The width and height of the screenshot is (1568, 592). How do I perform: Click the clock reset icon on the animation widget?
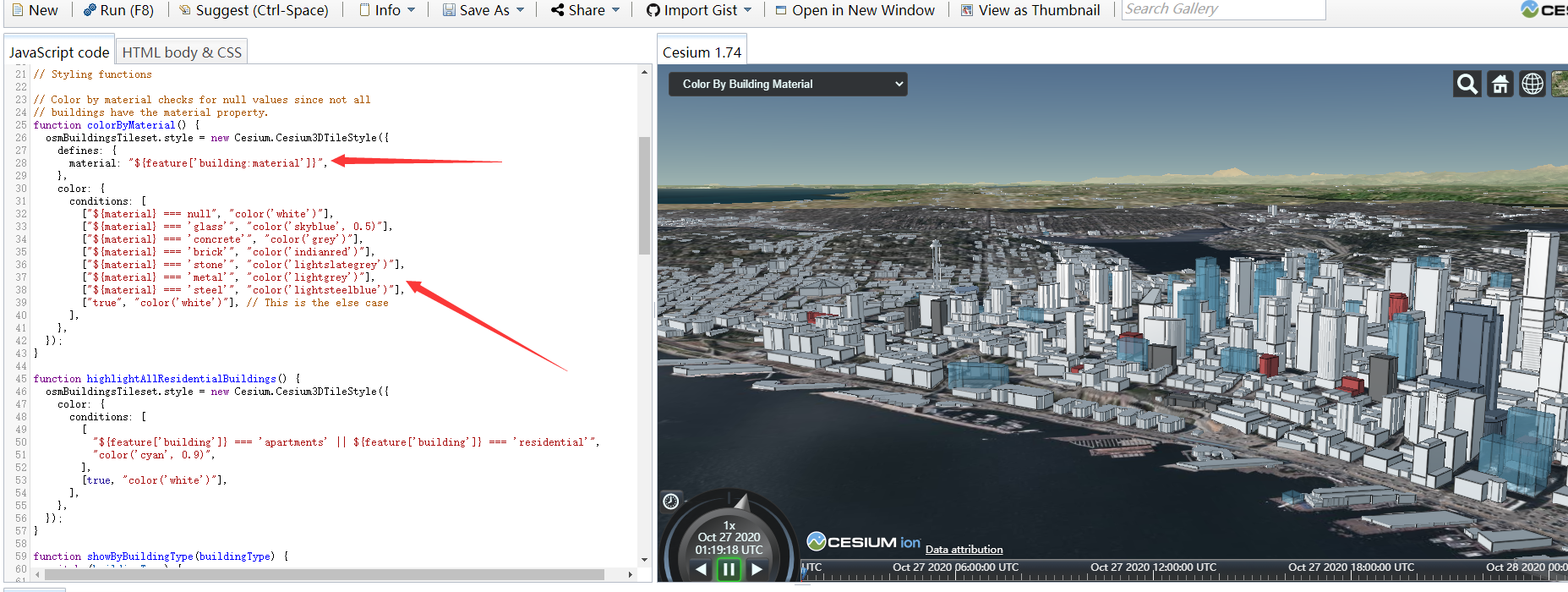671,502
